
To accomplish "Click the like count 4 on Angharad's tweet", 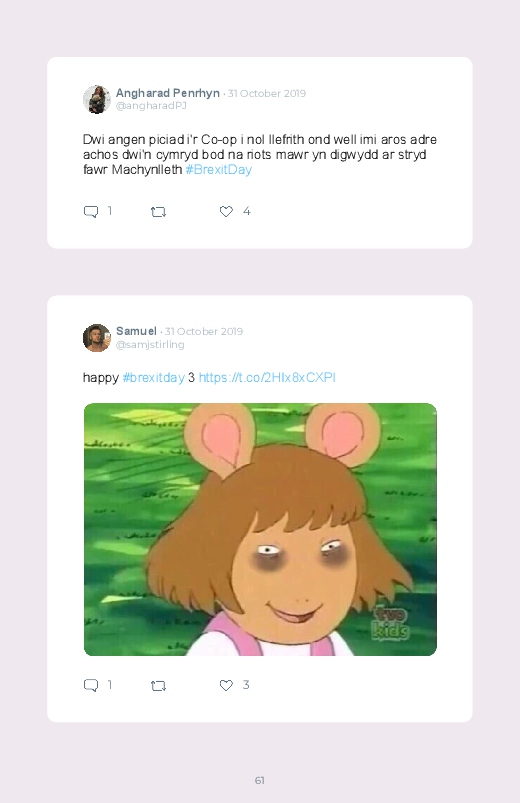I will (246, 211).
